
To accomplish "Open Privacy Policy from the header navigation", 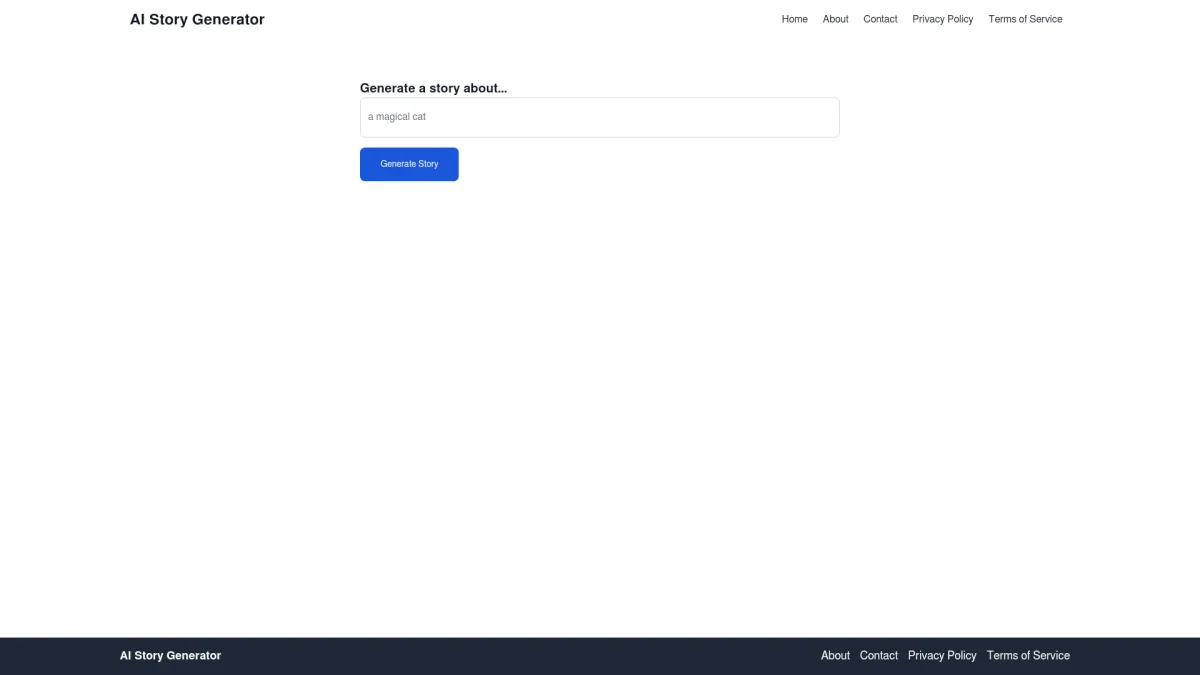I will pos(942,19).
